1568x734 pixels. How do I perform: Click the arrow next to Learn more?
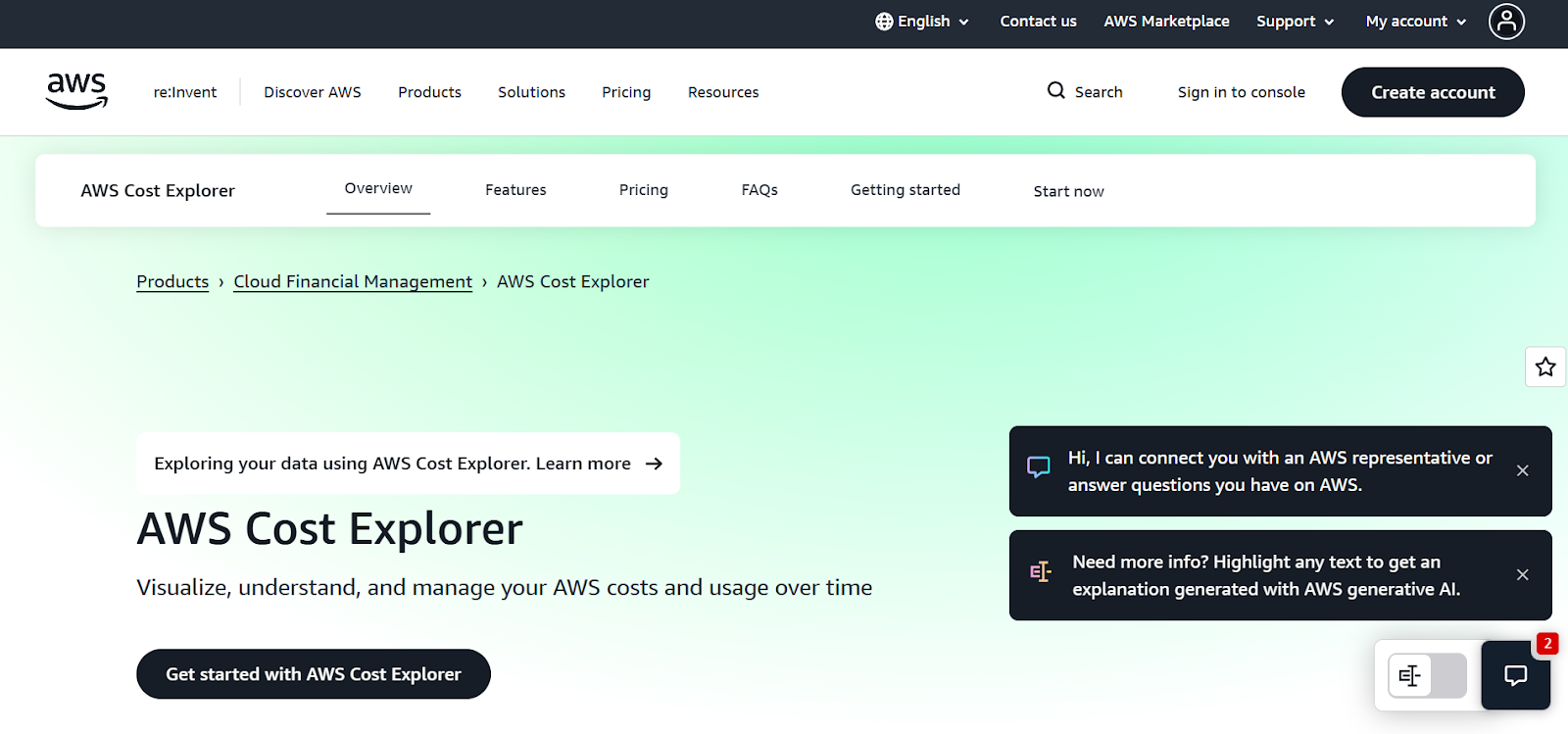coord(654,464)
